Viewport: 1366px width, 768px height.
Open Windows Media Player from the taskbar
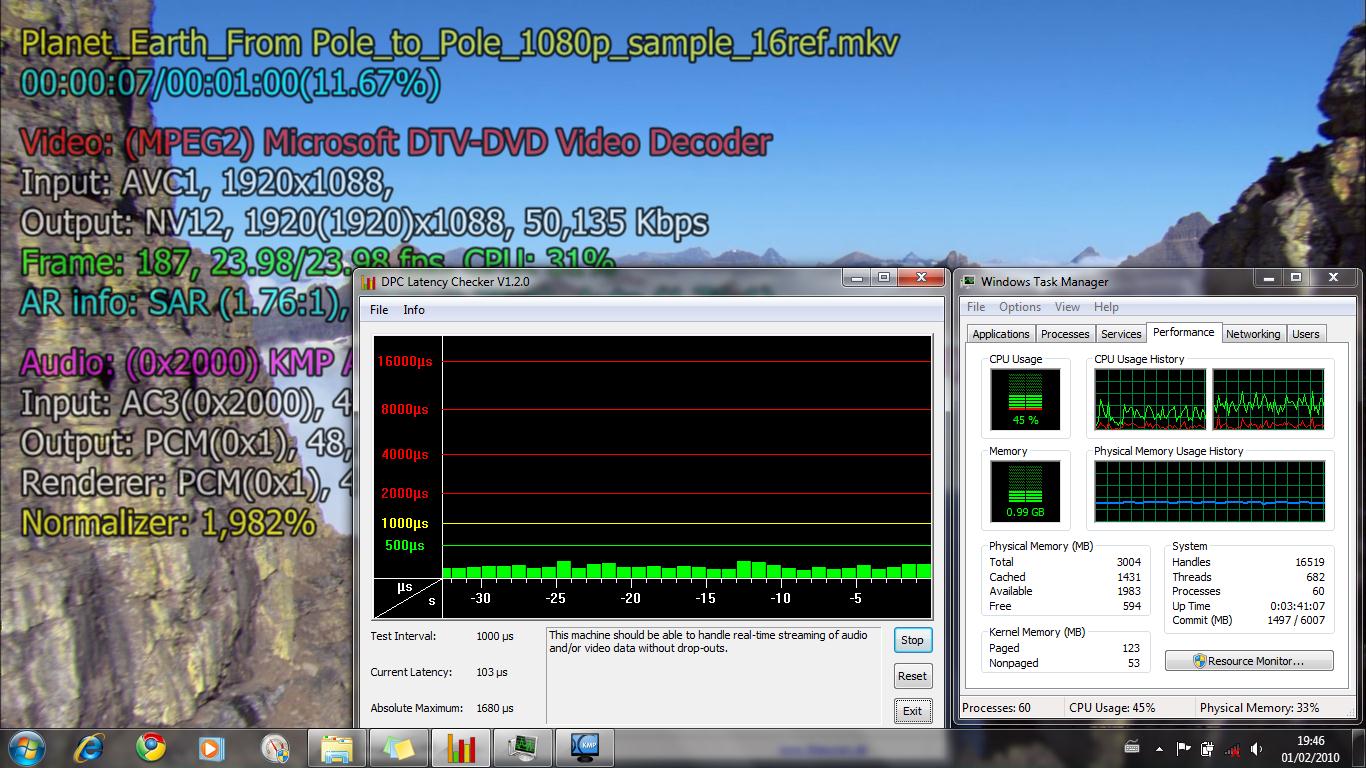(x=212, y=748)
